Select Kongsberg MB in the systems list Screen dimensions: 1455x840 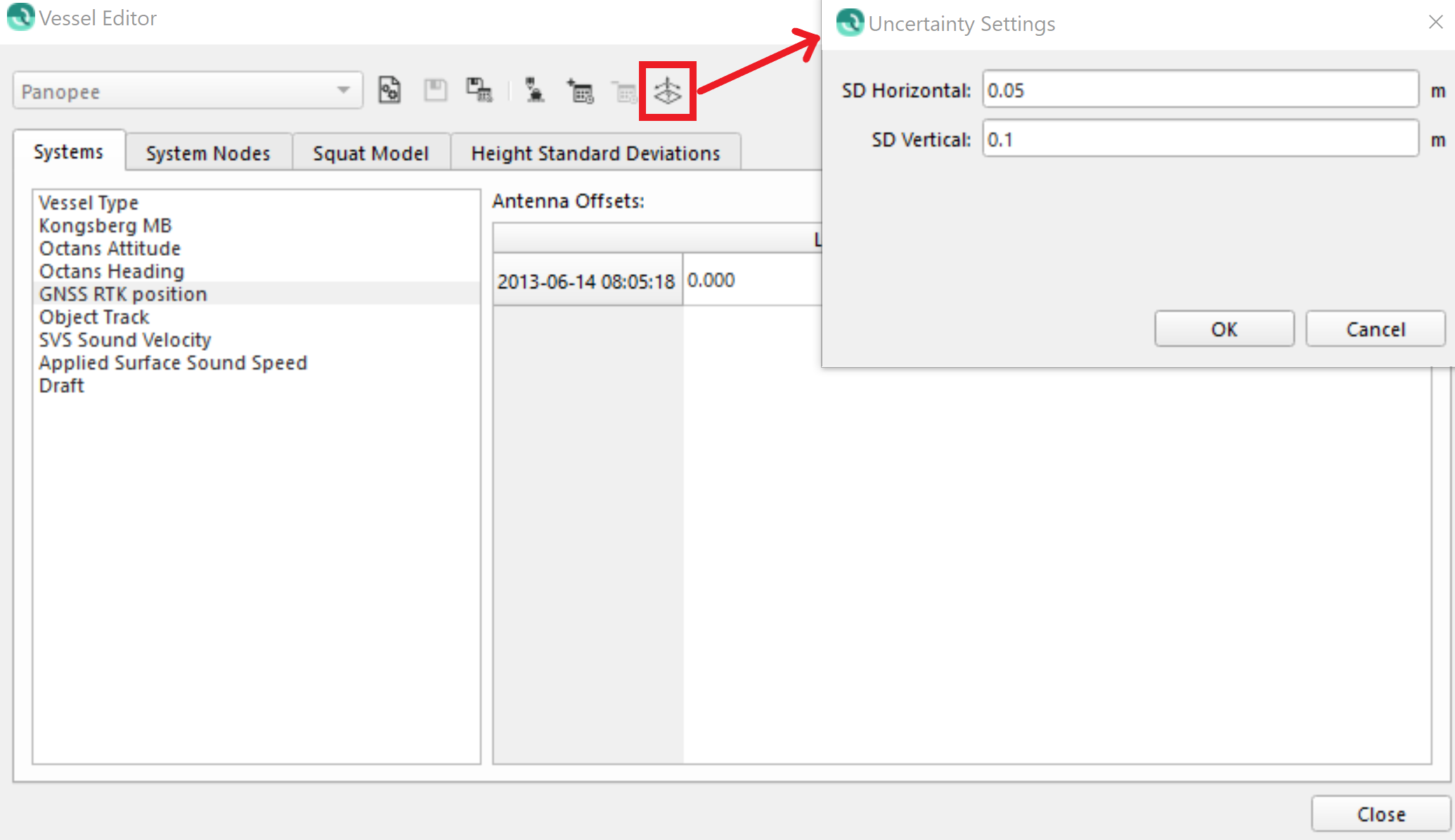point(105,226)
